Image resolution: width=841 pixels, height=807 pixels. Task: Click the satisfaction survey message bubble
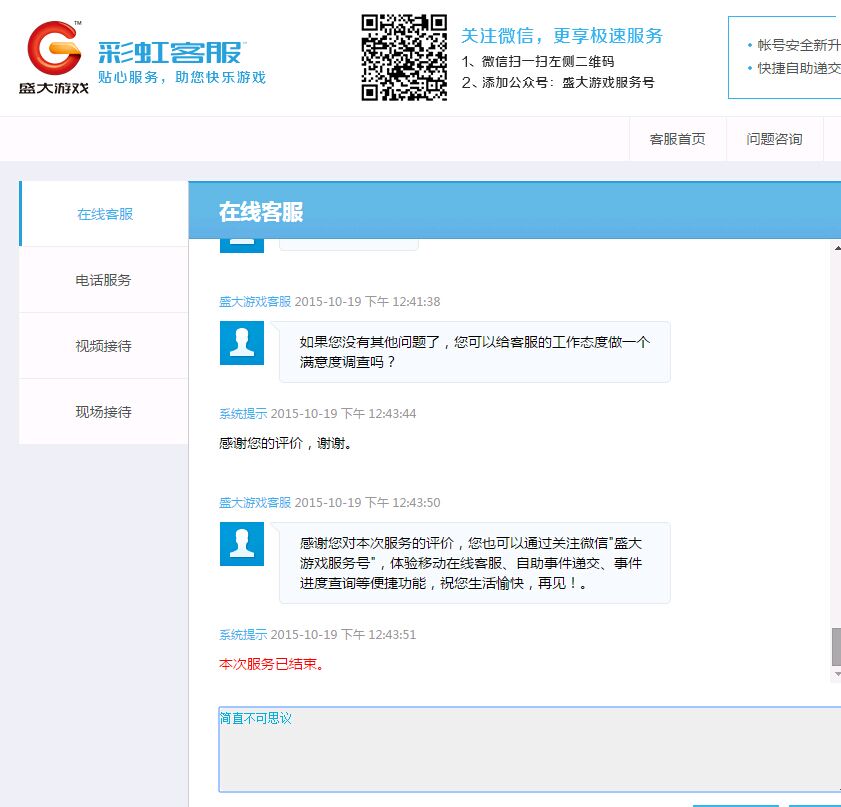(474, 351)
